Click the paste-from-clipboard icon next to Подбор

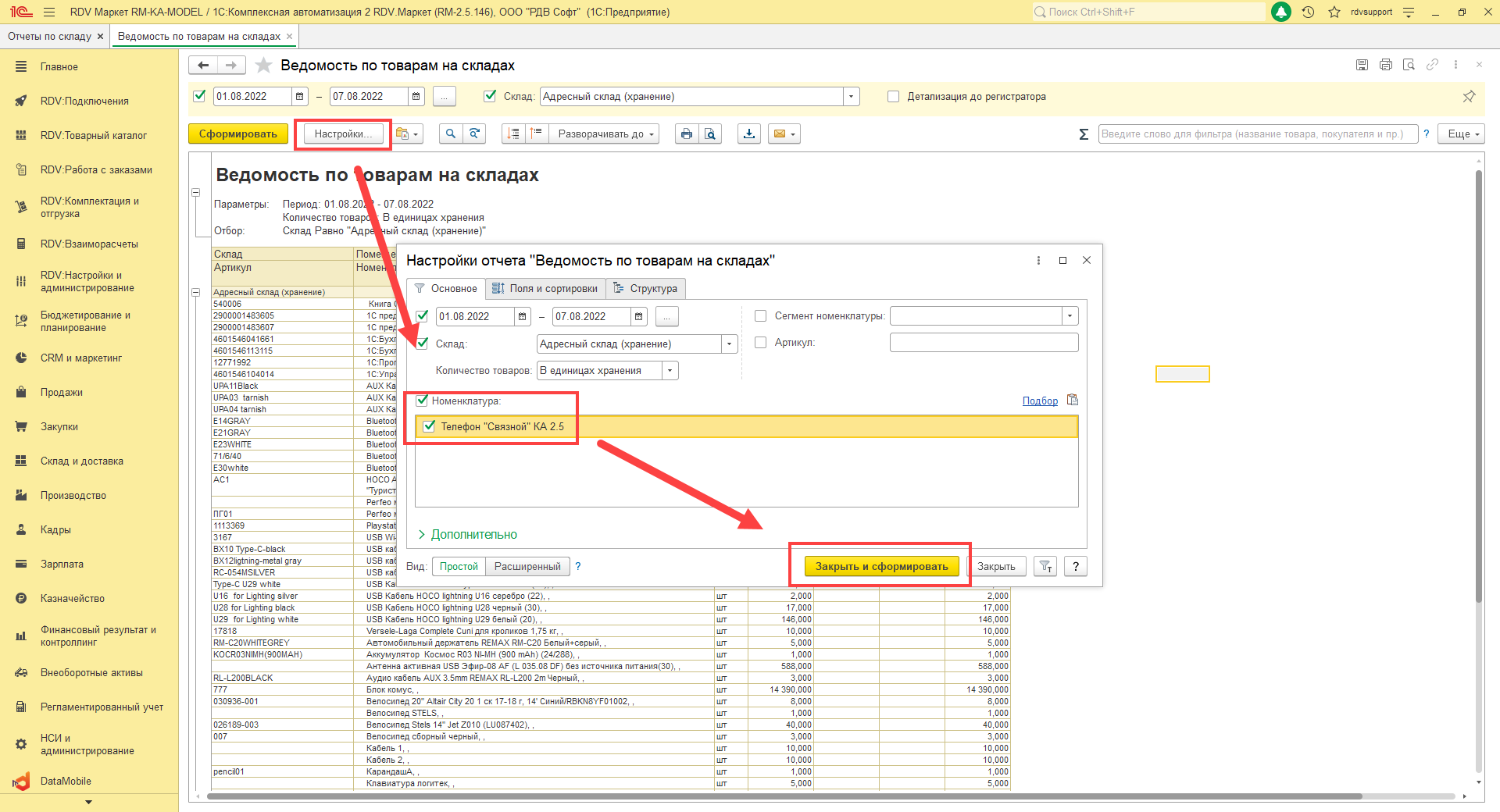point(1073,400)
